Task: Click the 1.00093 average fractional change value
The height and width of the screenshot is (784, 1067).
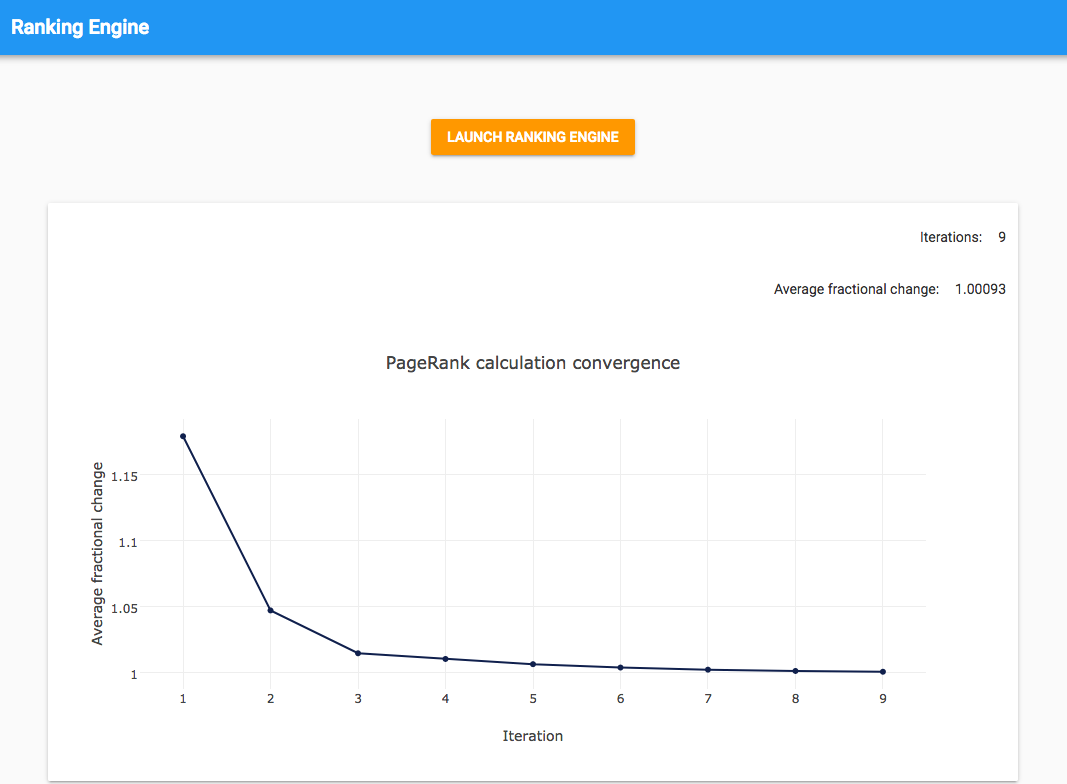Action: click(x=980, y=290)
